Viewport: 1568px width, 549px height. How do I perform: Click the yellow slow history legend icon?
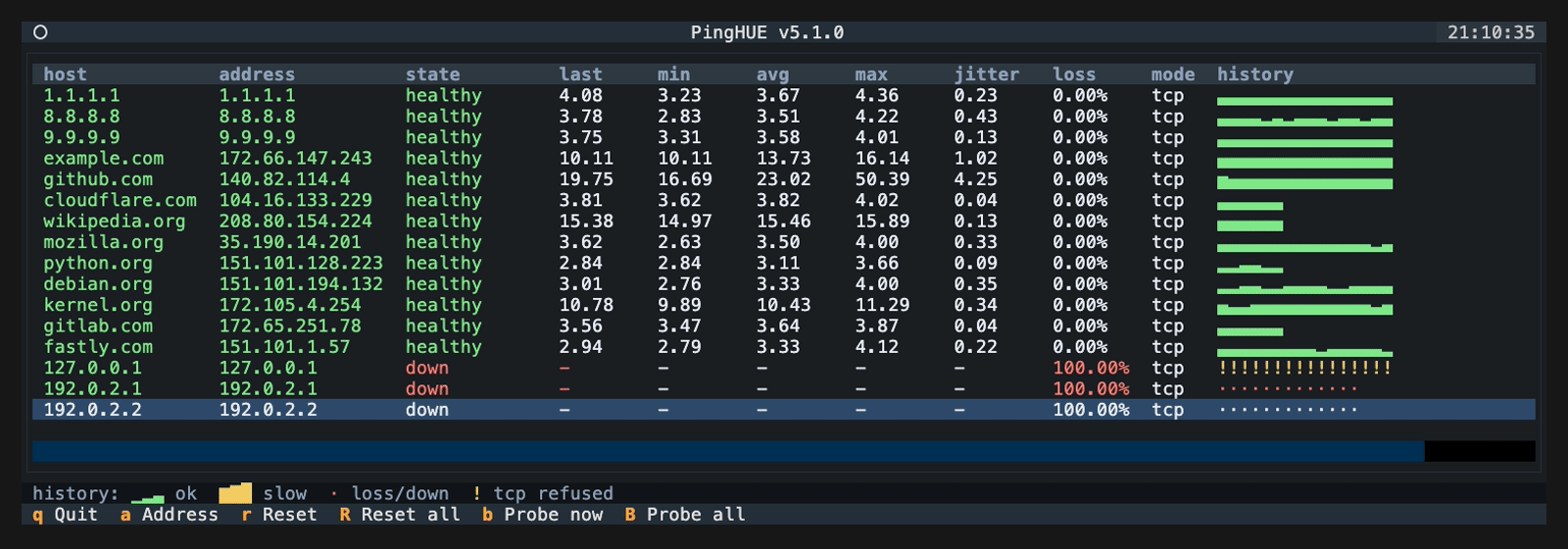tap(235, 494)
